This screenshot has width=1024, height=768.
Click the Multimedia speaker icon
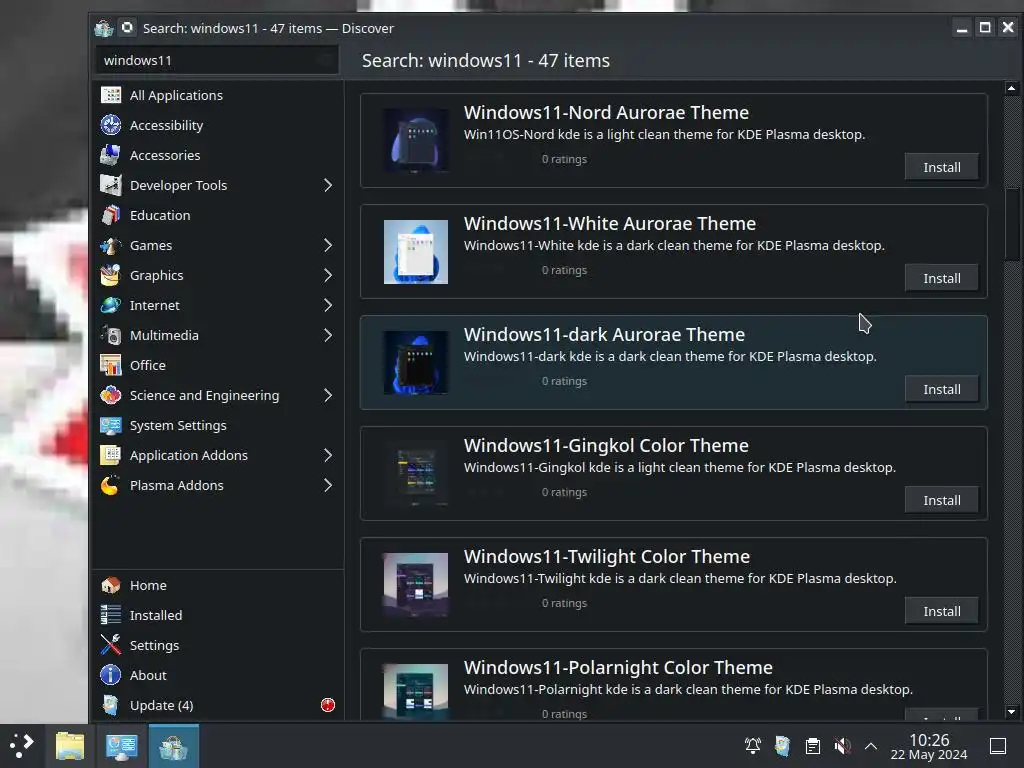pyautogui.click(x=110, y=335)
